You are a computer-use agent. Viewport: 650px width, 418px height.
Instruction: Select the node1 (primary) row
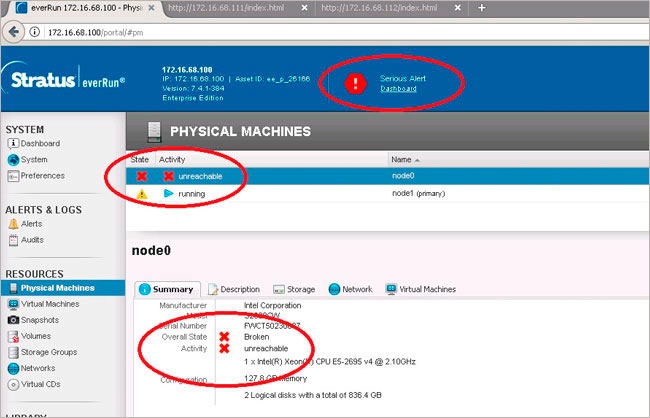388,194
